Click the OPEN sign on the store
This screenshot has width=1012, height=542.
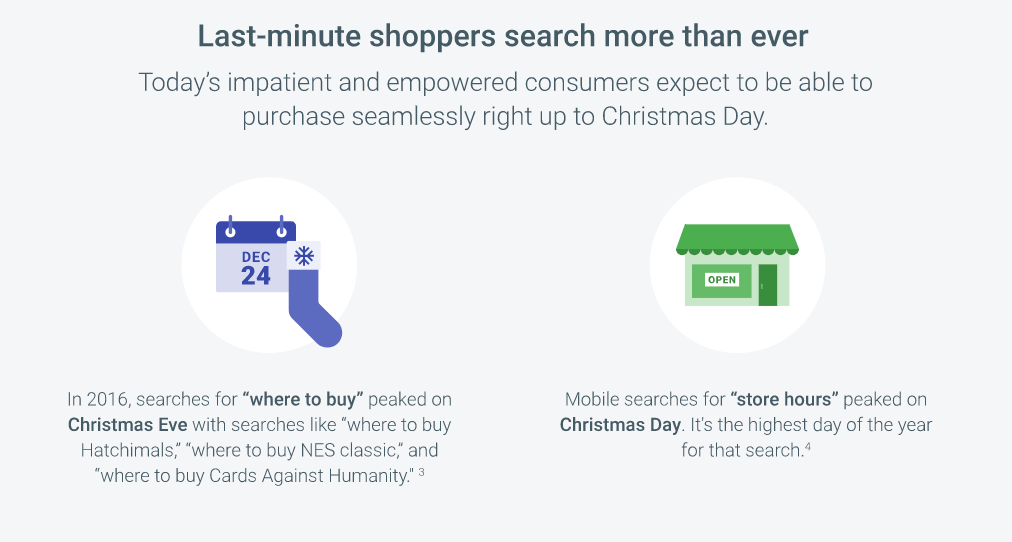[x=722, y=279]
